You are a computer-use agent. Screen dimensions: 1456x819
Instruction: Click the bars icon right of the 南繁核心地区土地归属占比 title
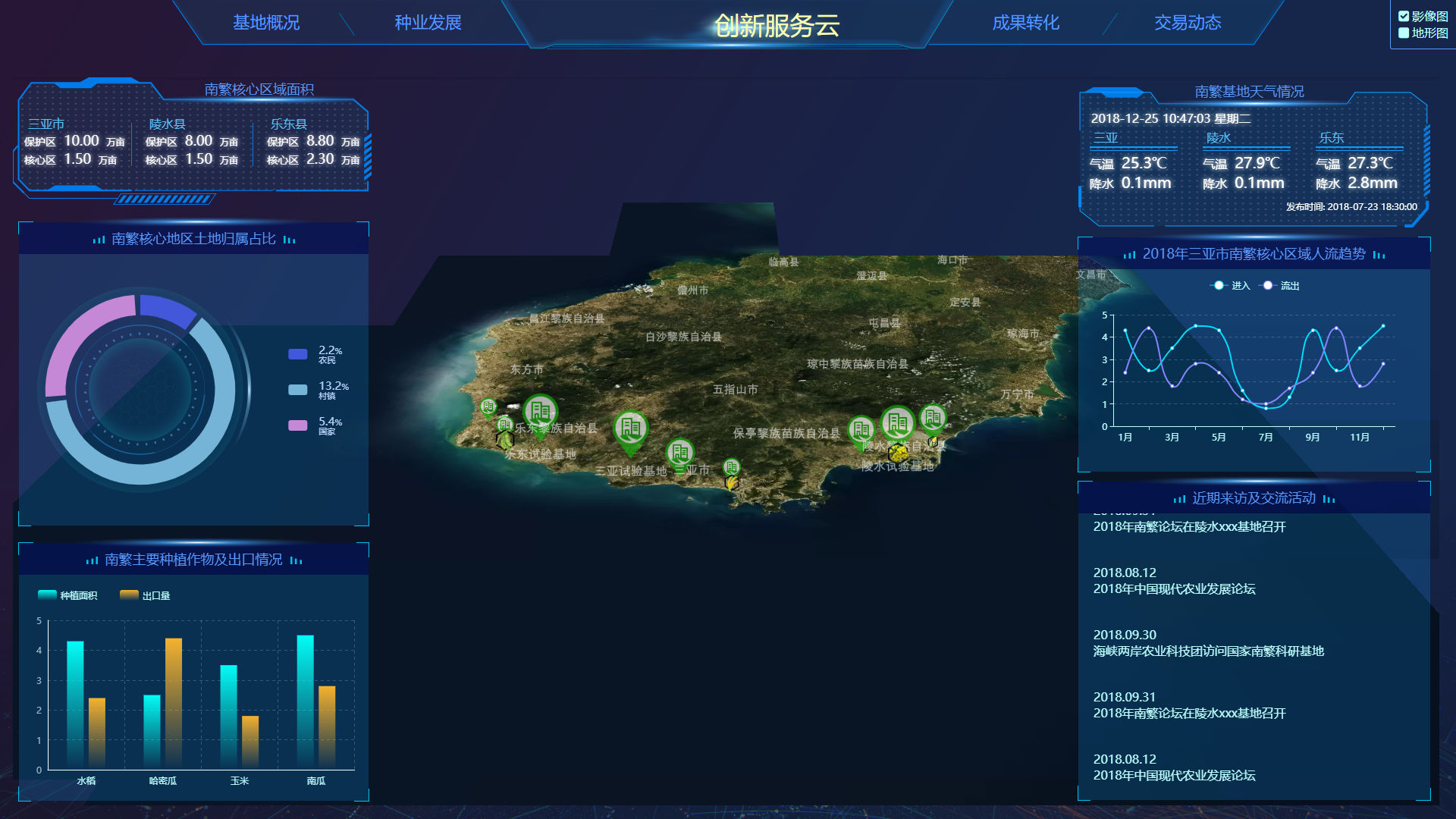pyautogui.click(x=289, y=240)
